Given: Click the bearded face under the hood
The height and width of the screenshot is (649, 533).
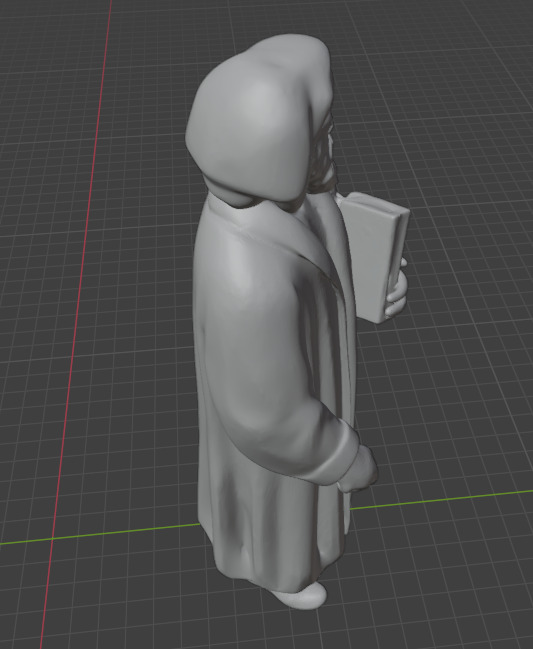Looking at the screenshot, I should coord(324,155).
